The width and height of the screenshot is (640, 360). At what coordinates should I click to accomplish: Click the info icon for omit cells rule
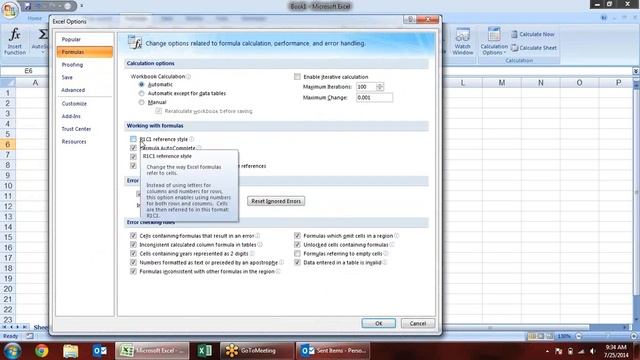click(x=397, y=236)
